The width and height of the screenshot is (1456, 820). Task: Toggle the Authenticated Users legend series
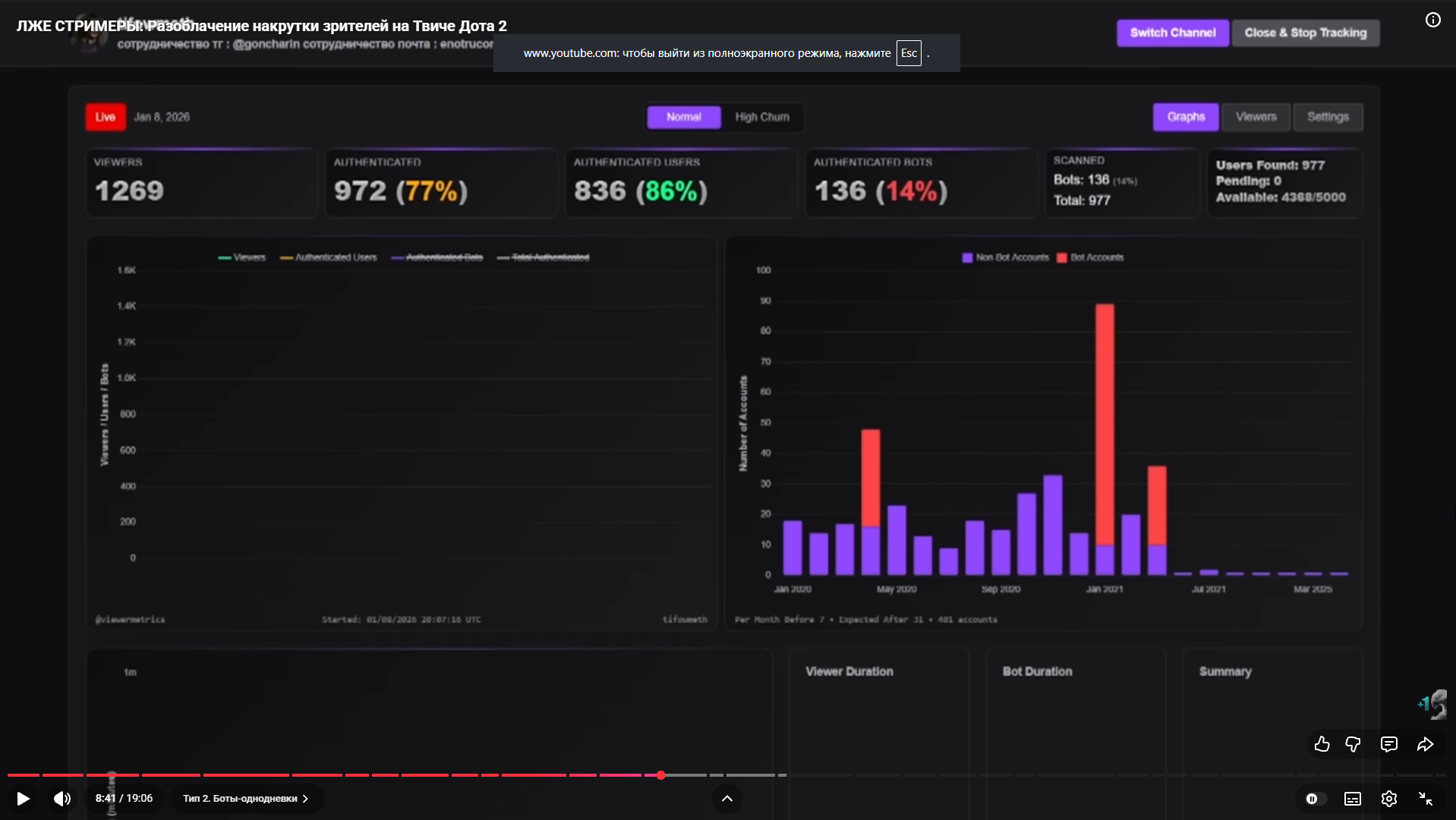(329, 257)
